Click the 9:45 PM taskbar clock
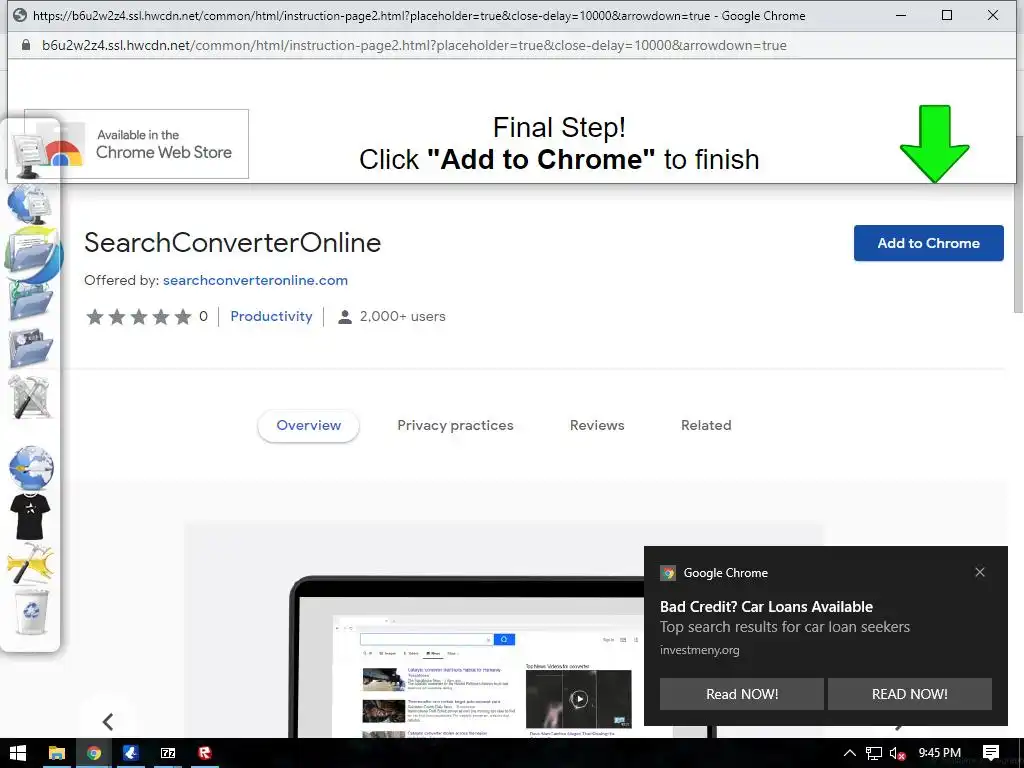 (939, 753)
